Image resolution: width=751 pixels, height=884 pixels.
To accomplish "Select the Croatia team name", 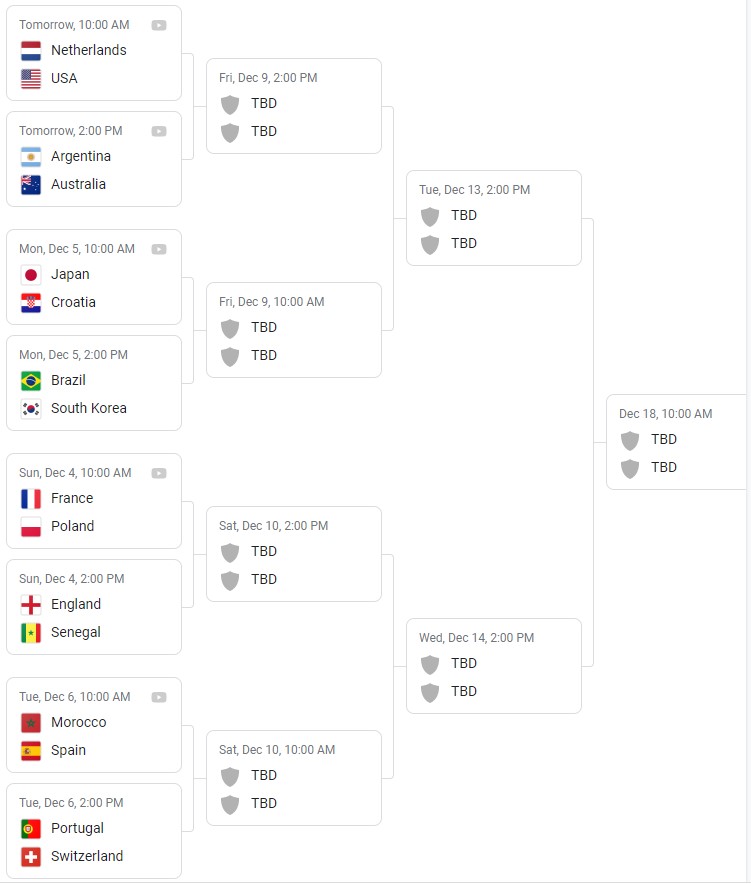I will 73,302.
